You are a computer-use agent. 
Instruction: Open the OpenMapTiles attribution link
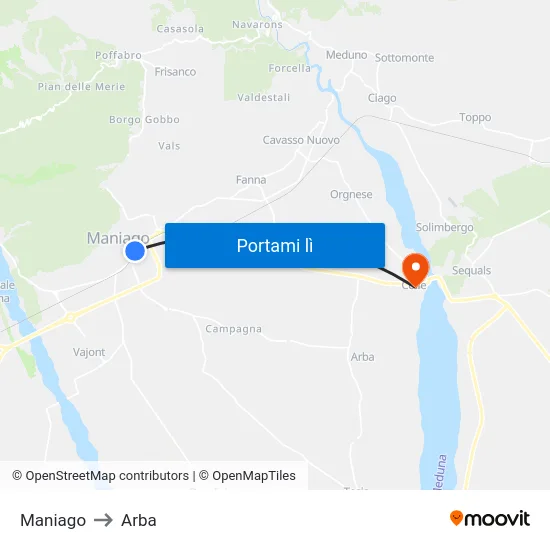[247, 476]
